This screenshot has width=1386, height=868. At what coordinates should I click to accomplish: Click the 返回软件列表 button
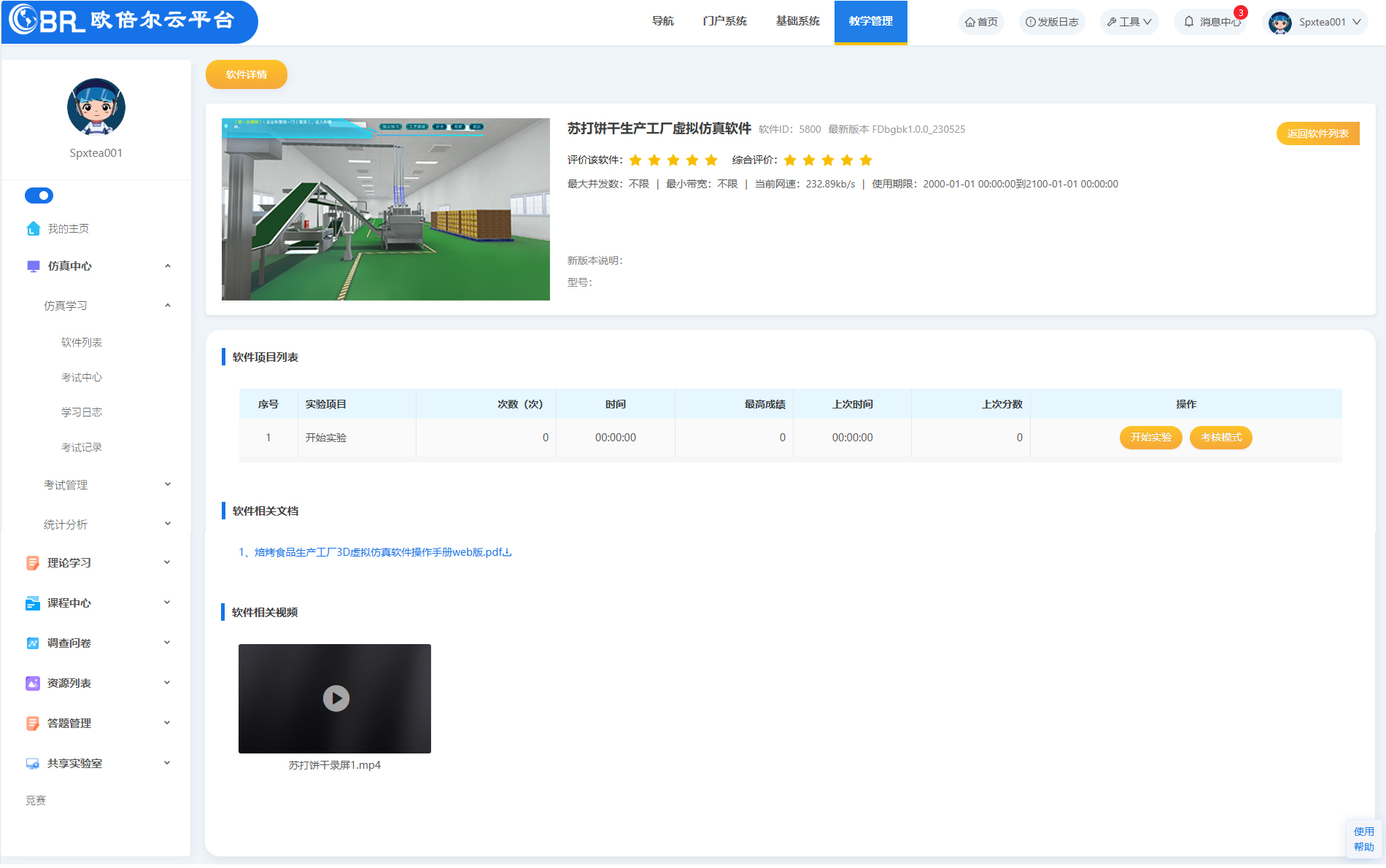click(1318, 133)
